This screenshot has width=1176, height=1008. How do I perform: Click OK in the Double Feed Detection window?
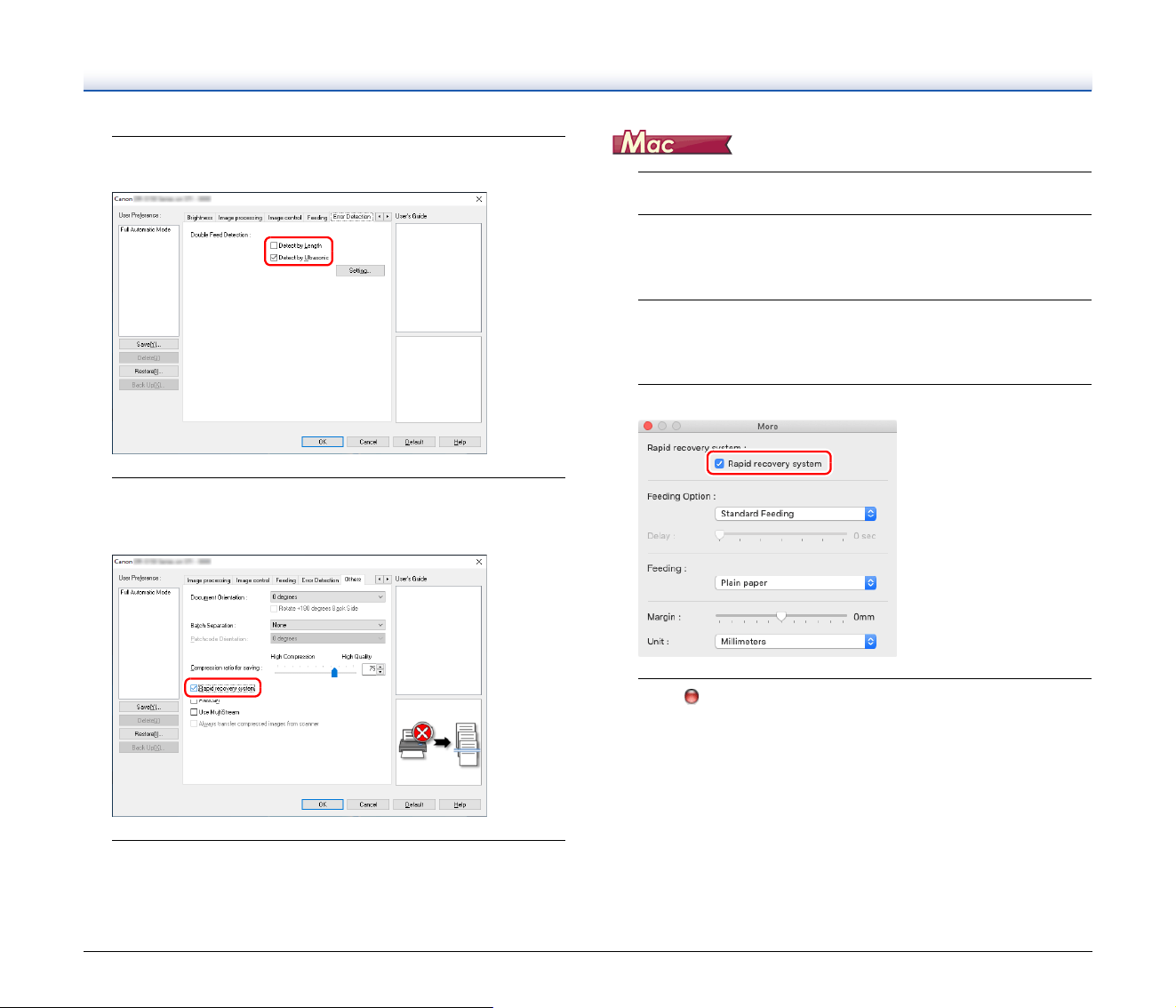point(323,442)
